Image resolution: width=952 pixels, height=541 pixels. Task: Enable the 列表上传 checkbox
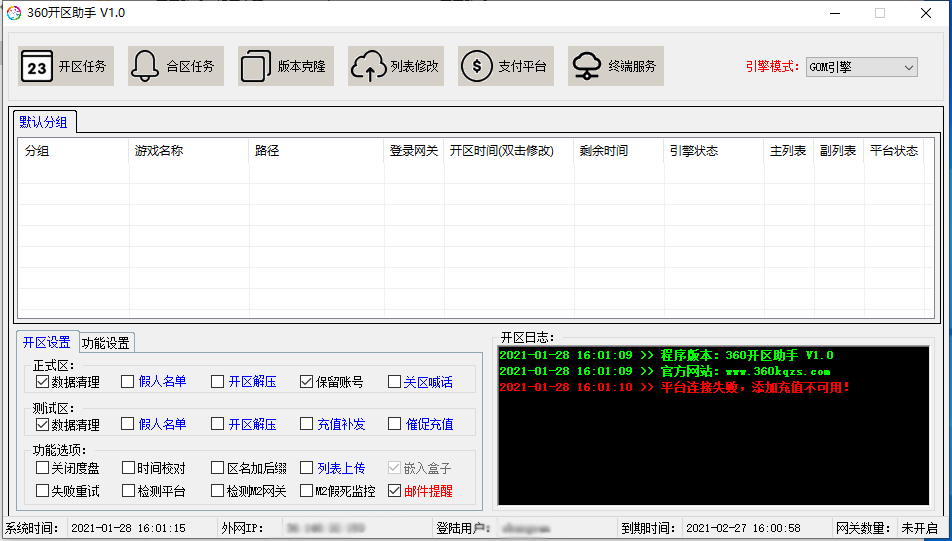[x=307, y=468]
